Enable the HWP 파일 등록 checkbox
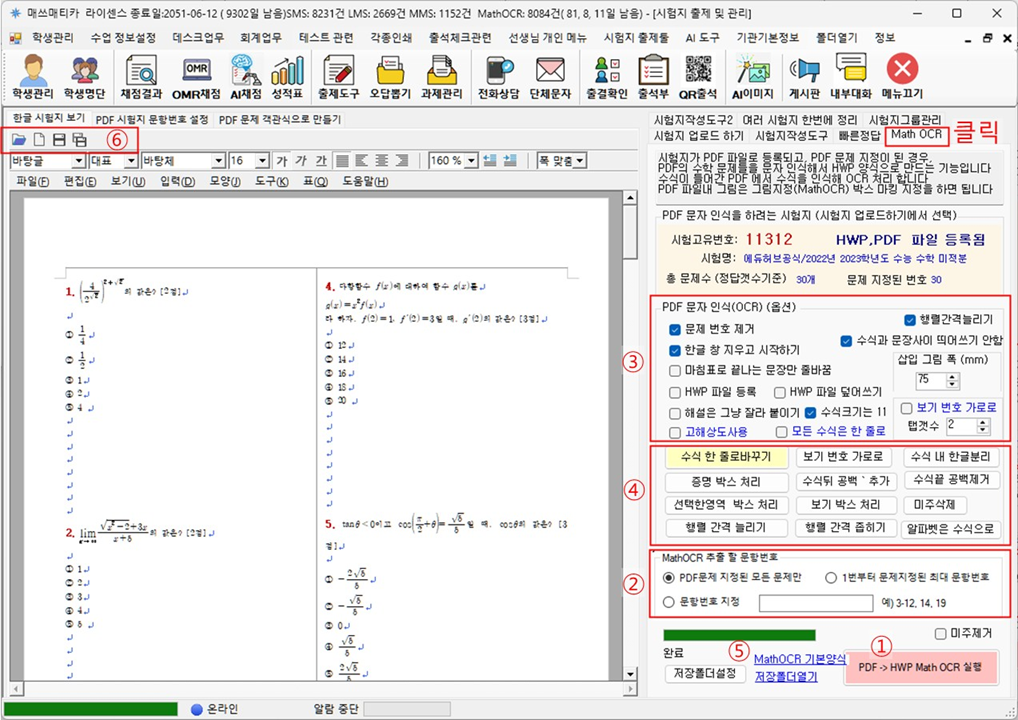 pos(675,392)
